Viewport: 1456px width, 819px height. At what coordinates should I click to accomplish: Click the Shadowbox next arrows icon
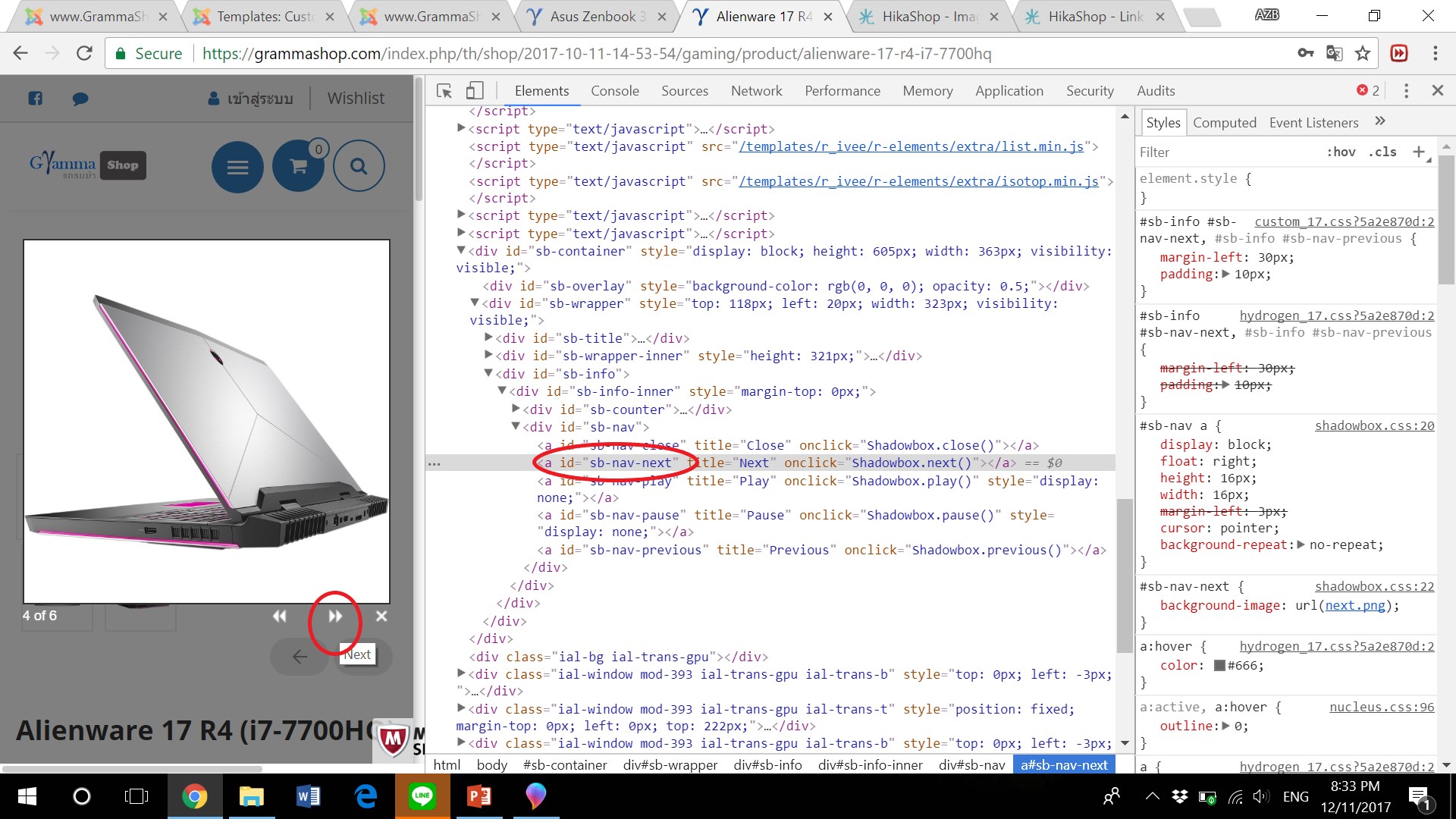[335, 617]
